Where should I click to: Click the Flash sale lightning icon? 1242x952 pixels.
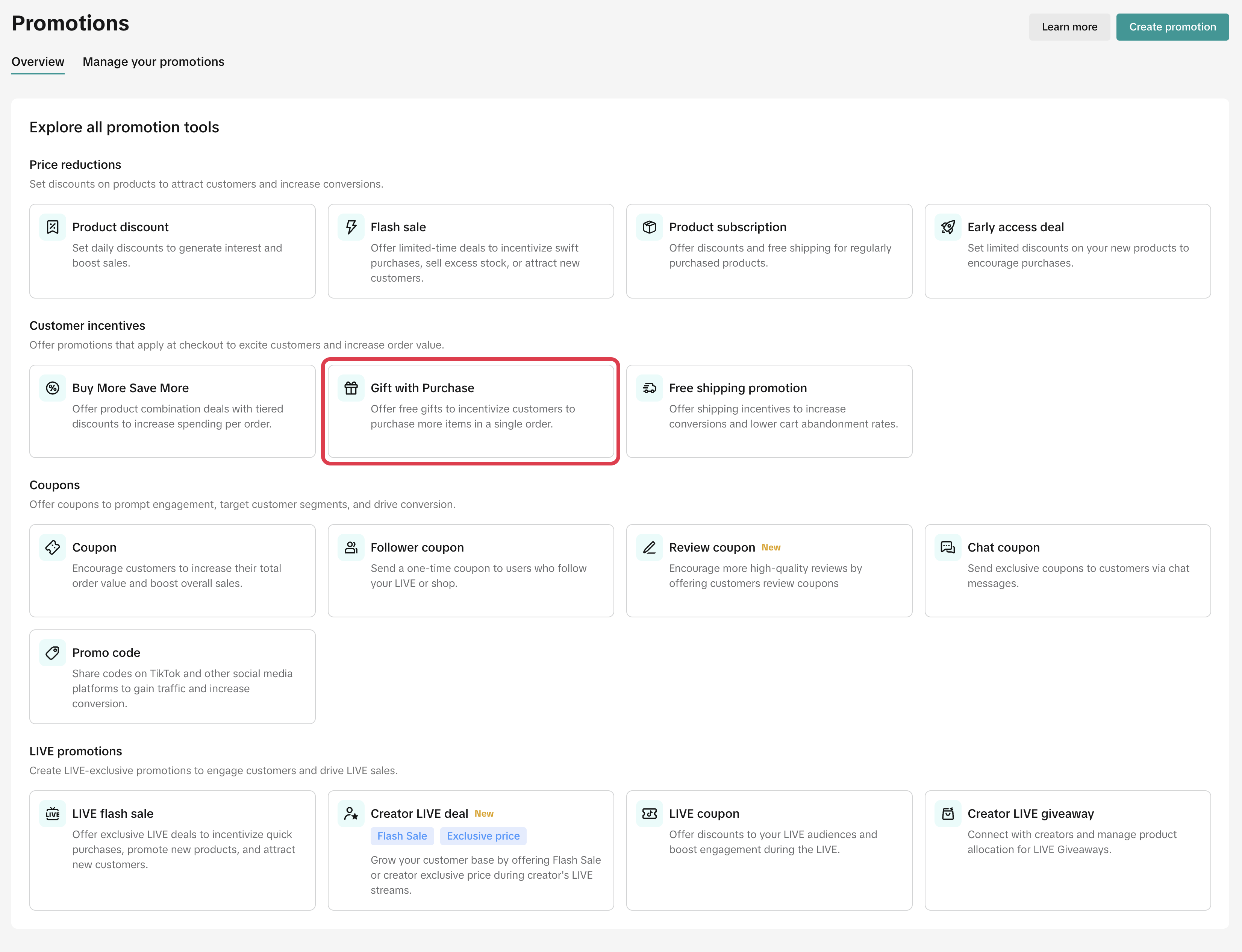click(351, 227)
